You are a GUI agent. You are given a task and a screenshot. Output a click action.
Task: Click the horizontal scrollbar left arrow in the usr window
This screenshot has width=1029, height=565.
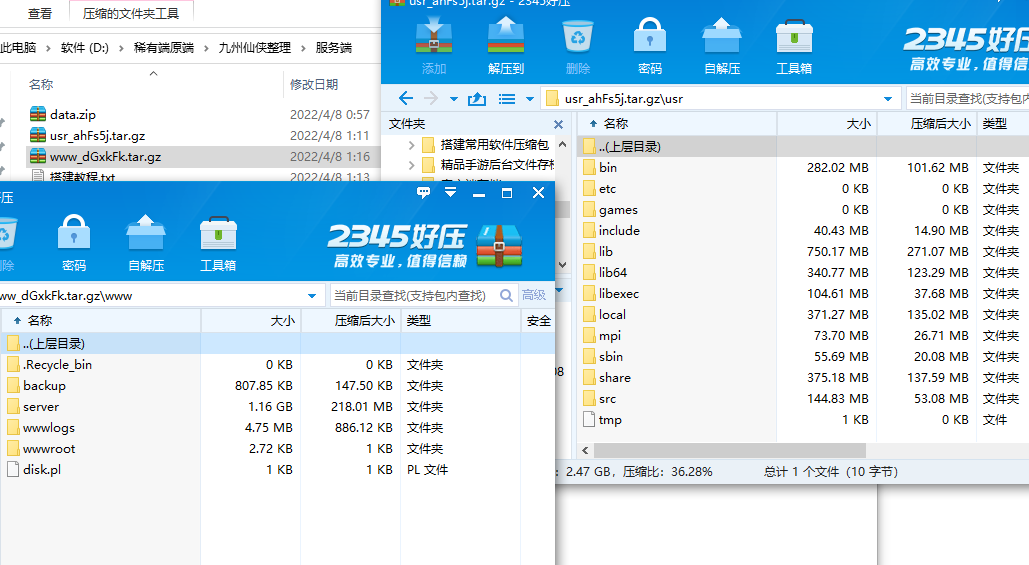point(585,451)
